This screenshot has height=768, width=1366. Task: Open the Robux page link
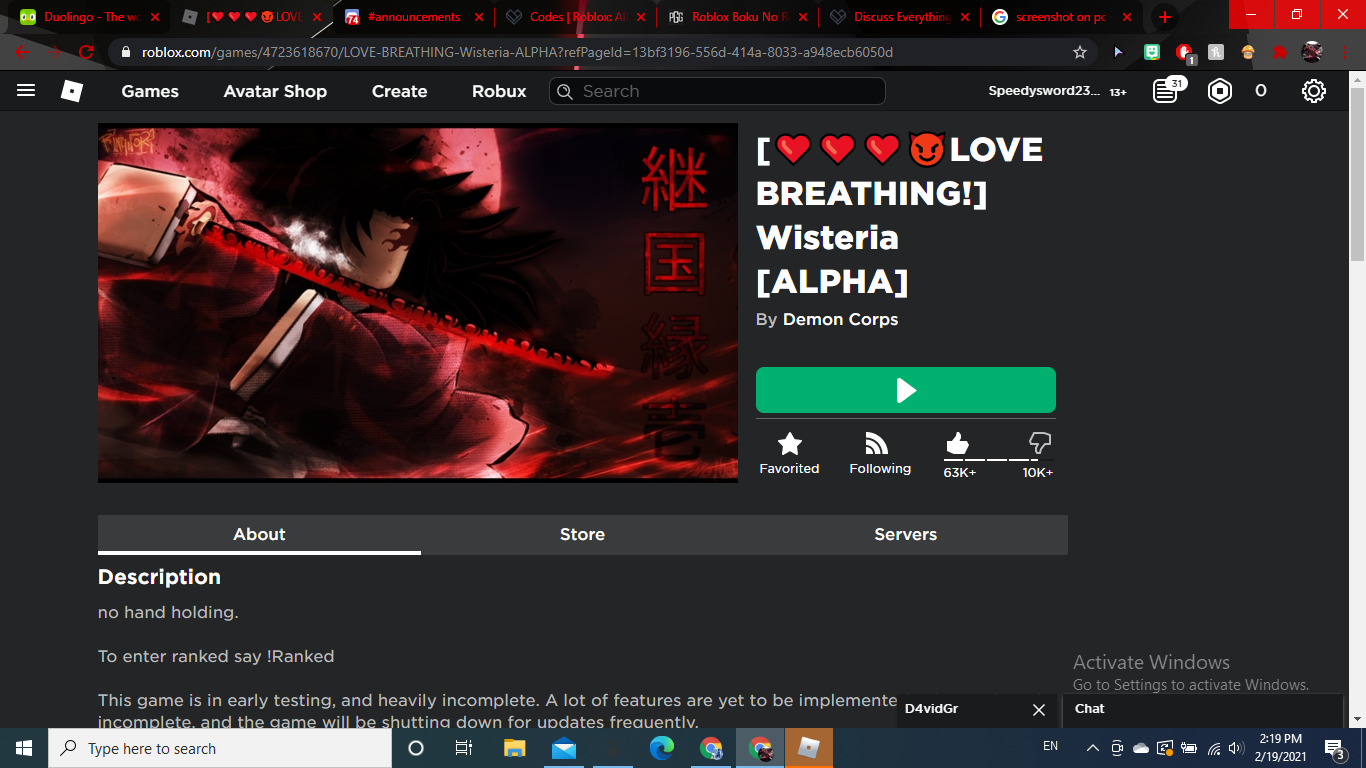[x=499, y=91]
